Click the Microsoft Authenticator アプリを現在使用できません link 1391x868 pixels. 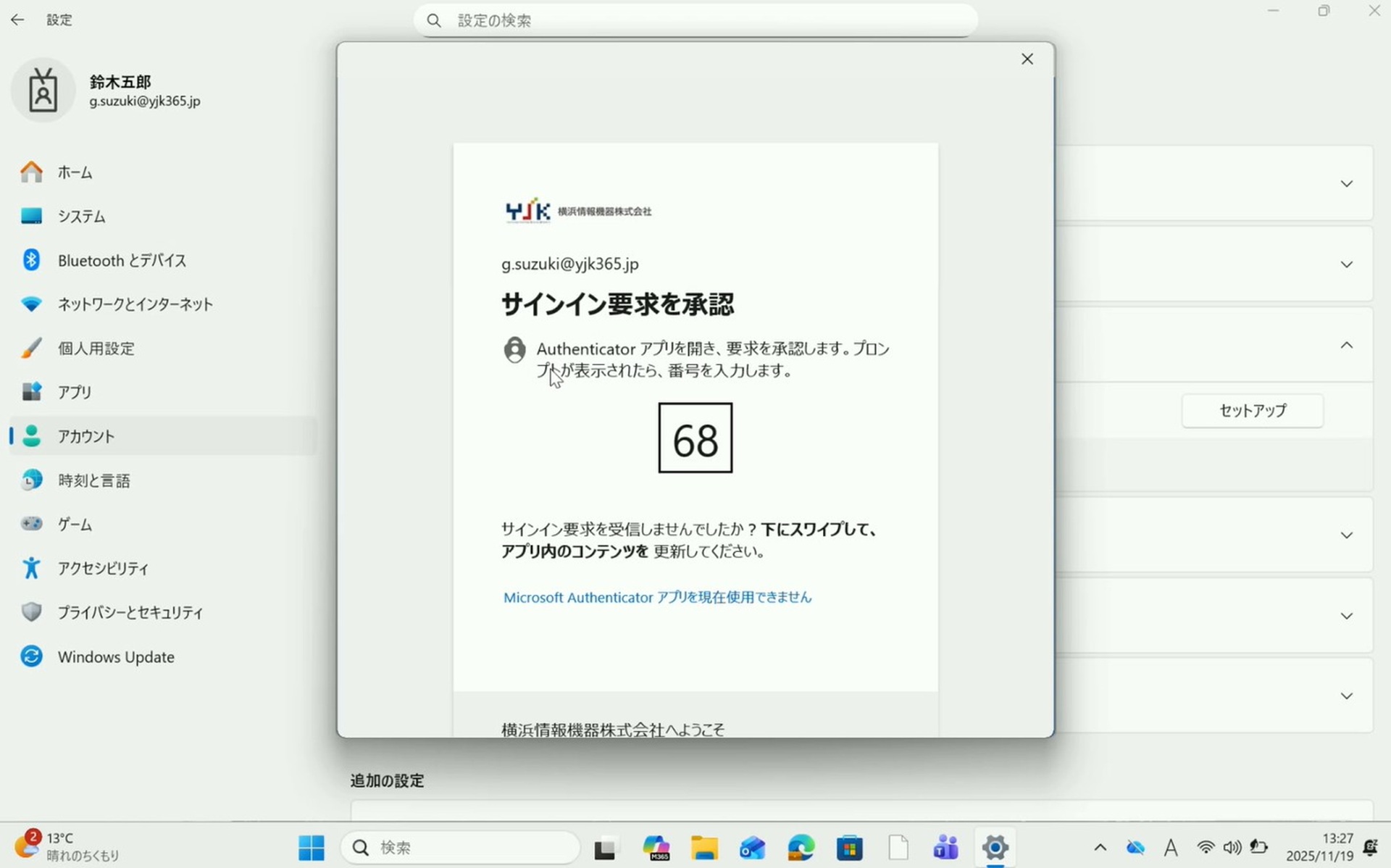click(x=657, y=598)
